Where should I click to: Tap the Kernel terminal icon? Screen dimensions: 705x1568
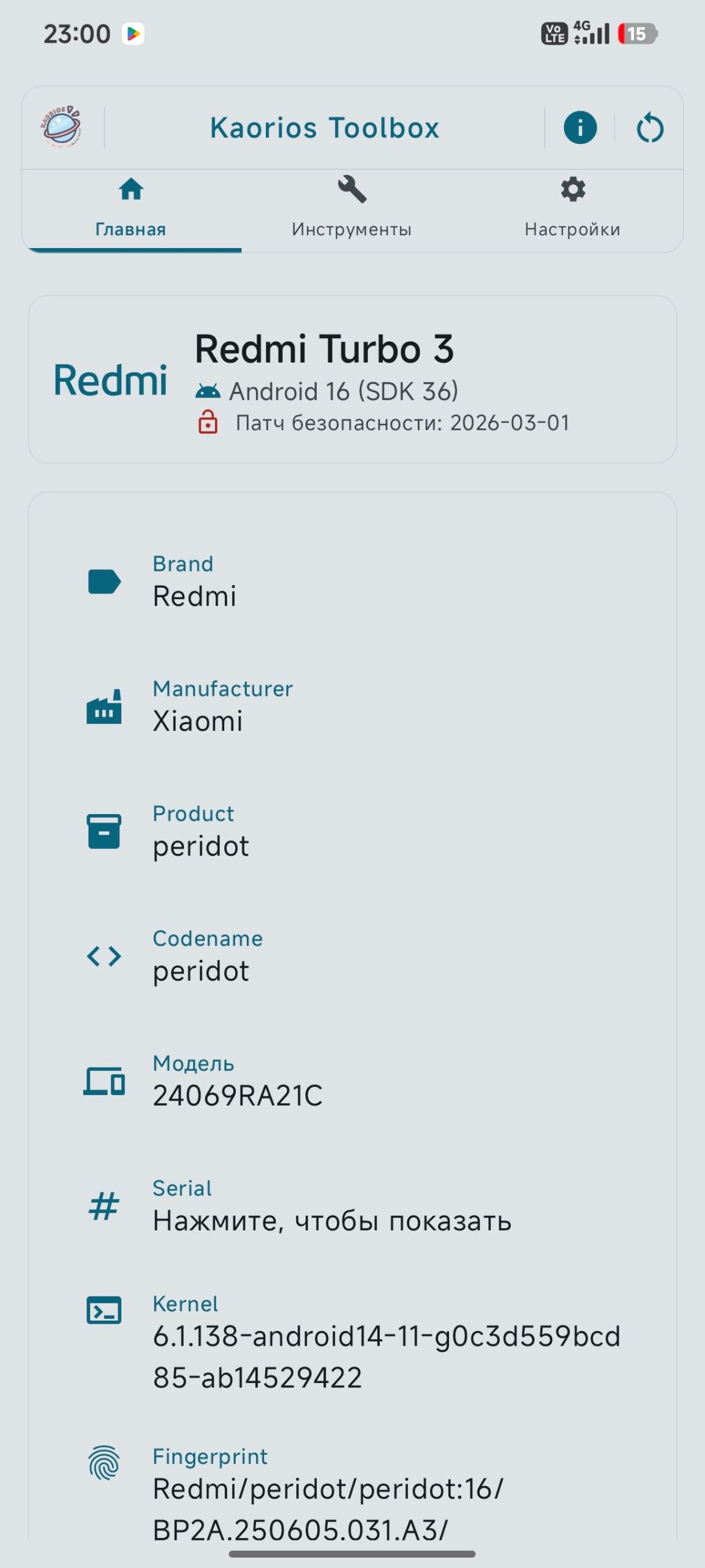[104, 1311]
